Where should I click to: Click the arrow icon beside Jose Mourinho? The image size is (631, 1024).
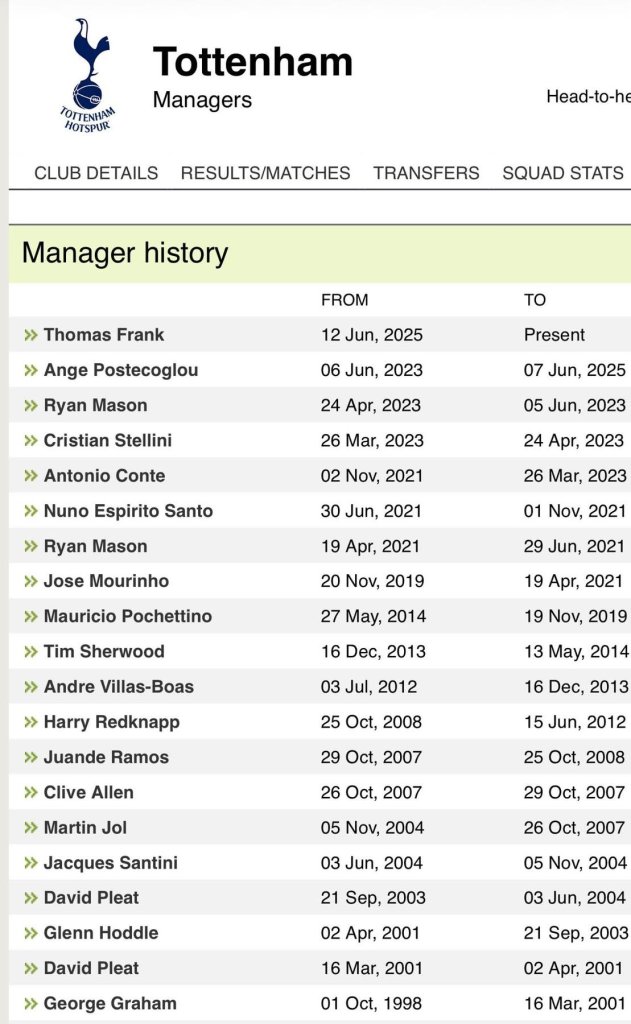click(31, 581)
